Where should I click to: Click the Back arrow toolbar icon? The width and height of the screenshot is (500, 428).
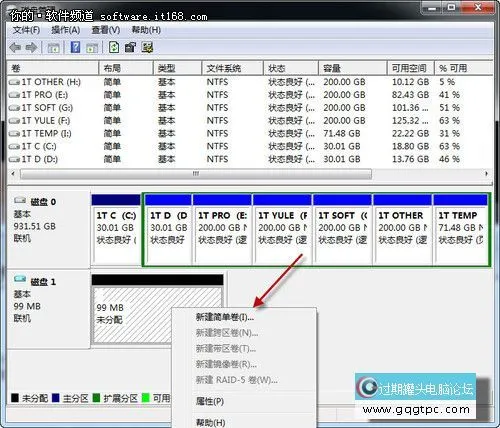15,48
